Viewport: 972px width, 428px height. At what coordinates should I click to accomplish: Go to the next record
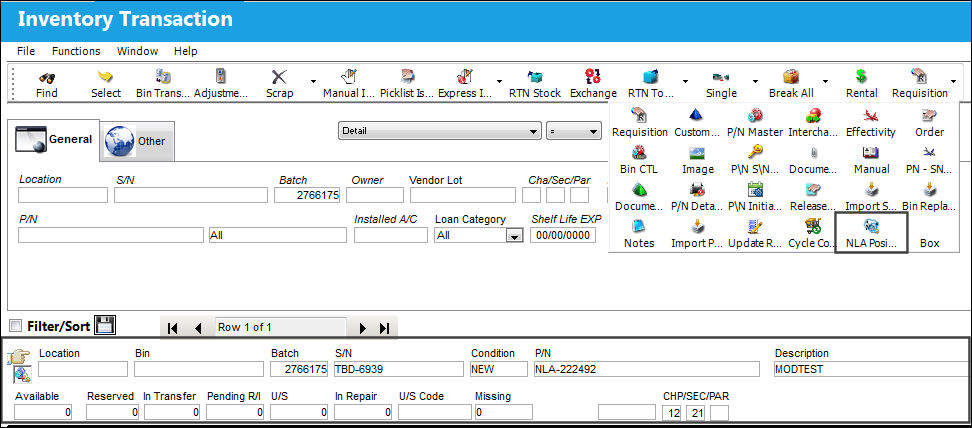tap(363, 328)
